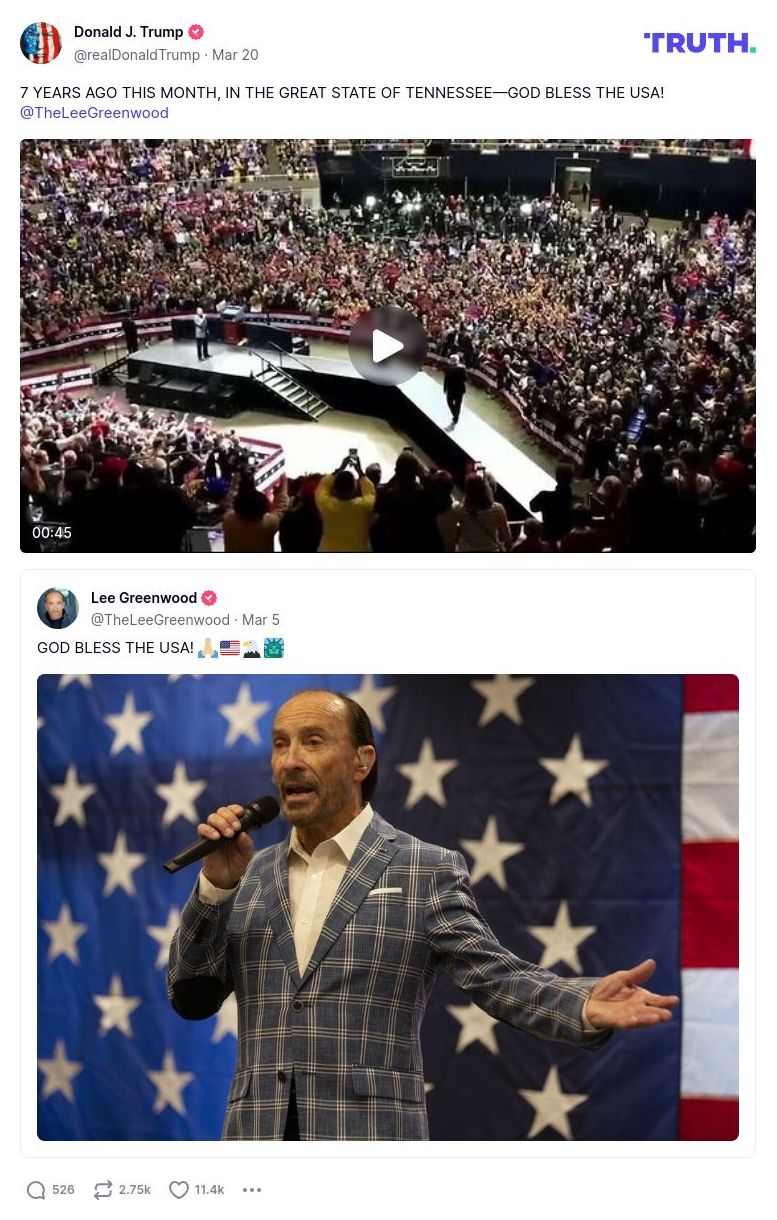The image size is (777, 1220).
Task: Open Donald J. Trump's profile avatar
Action: tap(41, 43)
